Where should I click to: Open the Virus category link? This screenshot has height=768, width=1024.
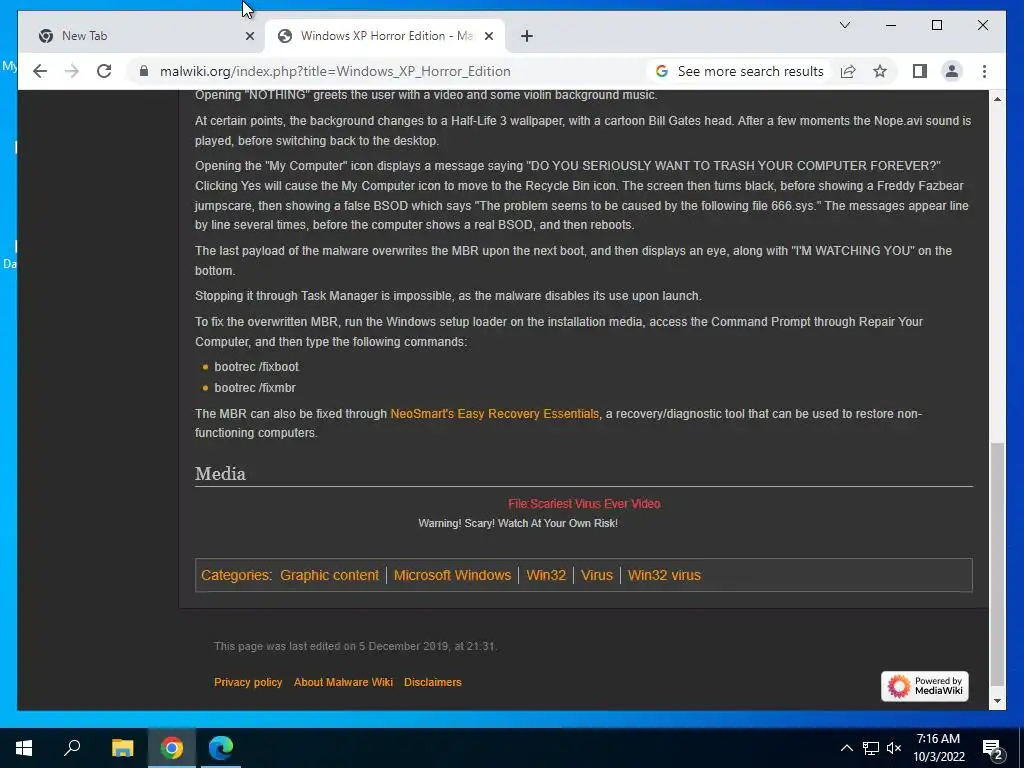pos(597,575)
